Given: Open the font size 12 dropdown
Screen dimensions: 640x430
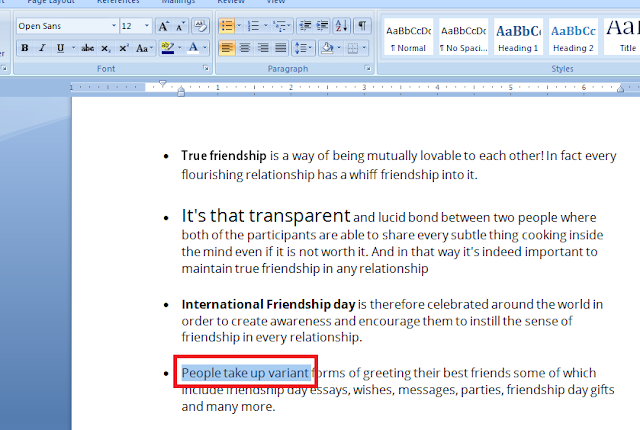Looking at the screenshot, I should 147,26.
